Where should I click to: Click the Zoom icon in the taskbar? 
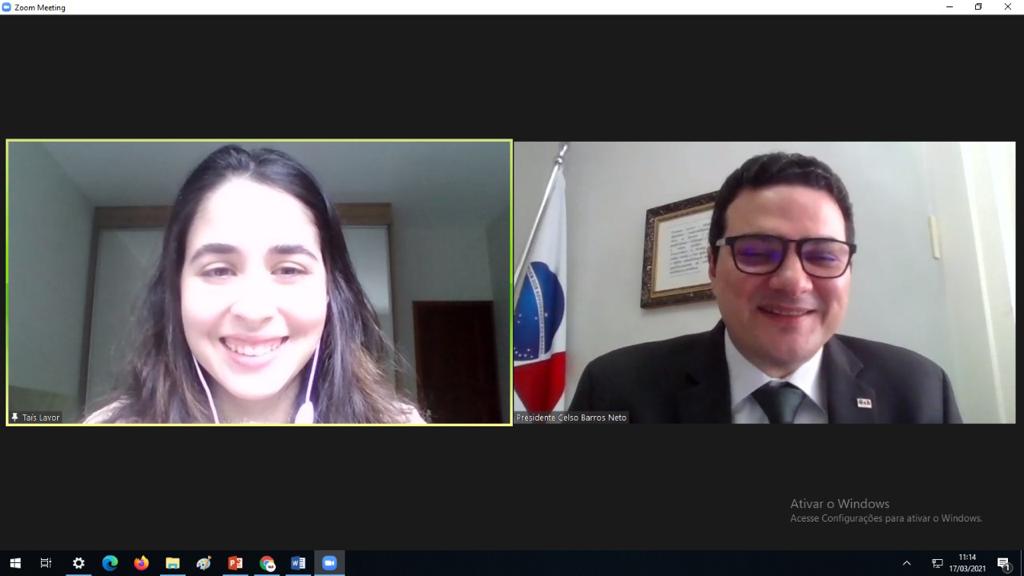(329, 563)
